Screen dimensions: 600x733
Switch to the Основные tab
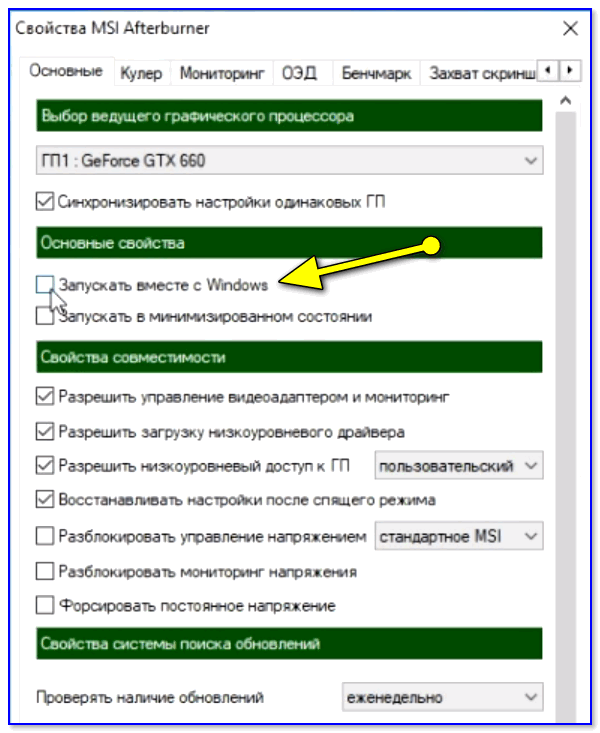(66, 71)
